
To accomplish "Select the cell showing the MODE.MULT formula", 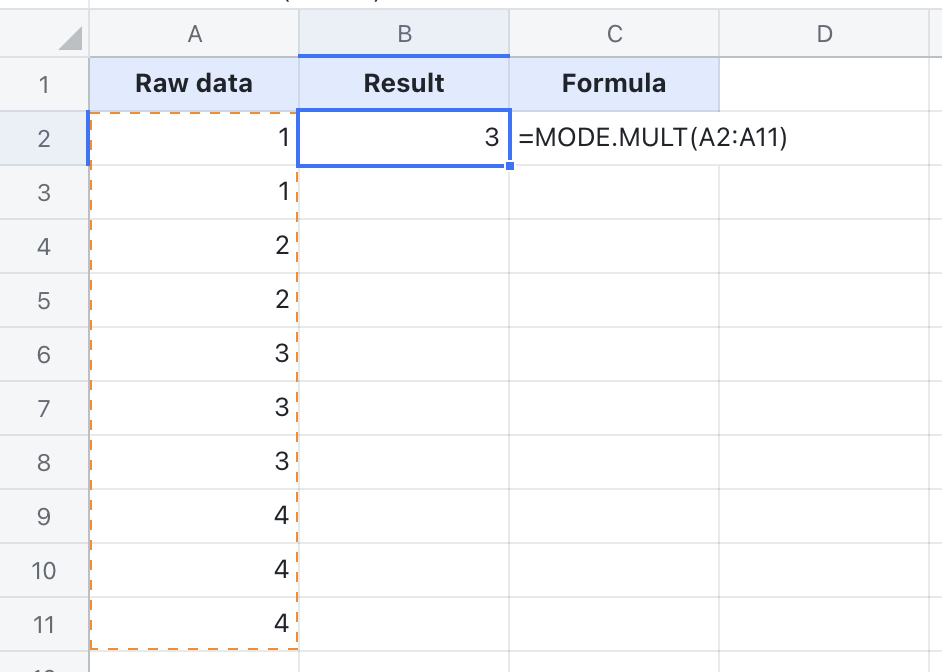I will [x=616, y=137].
